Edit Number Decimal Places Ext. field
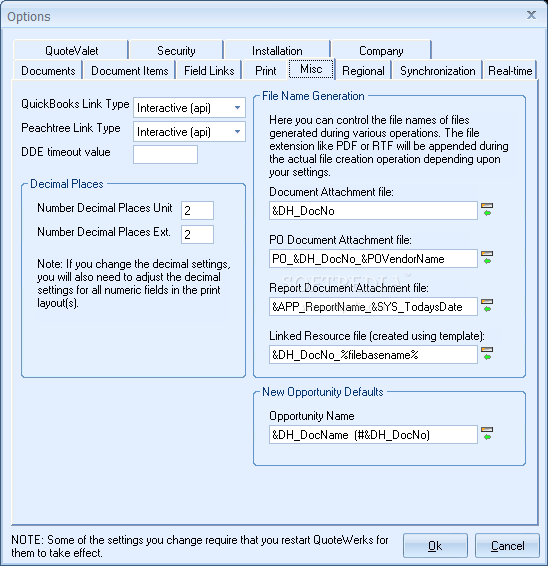The width and height of the screenshot is (548, 566). pos(197,234)
